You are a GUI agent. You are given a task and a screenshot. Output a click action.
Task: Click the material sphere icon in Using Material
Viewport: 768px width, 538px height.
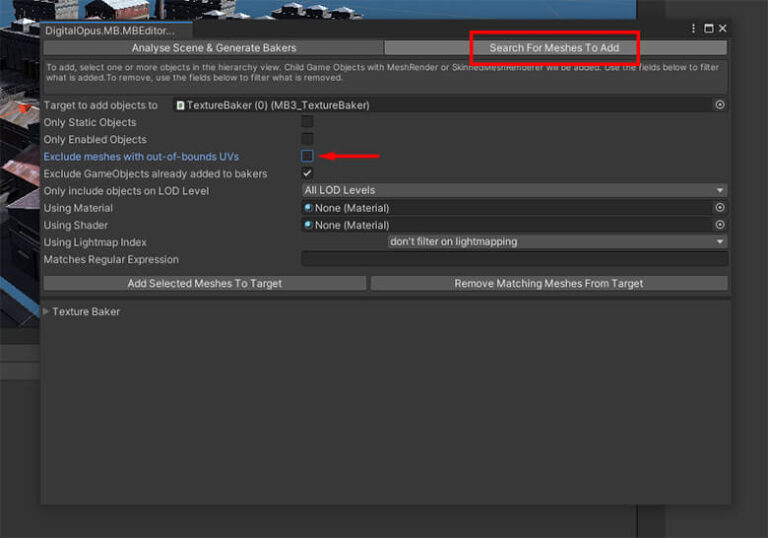[x=308, y=208]
